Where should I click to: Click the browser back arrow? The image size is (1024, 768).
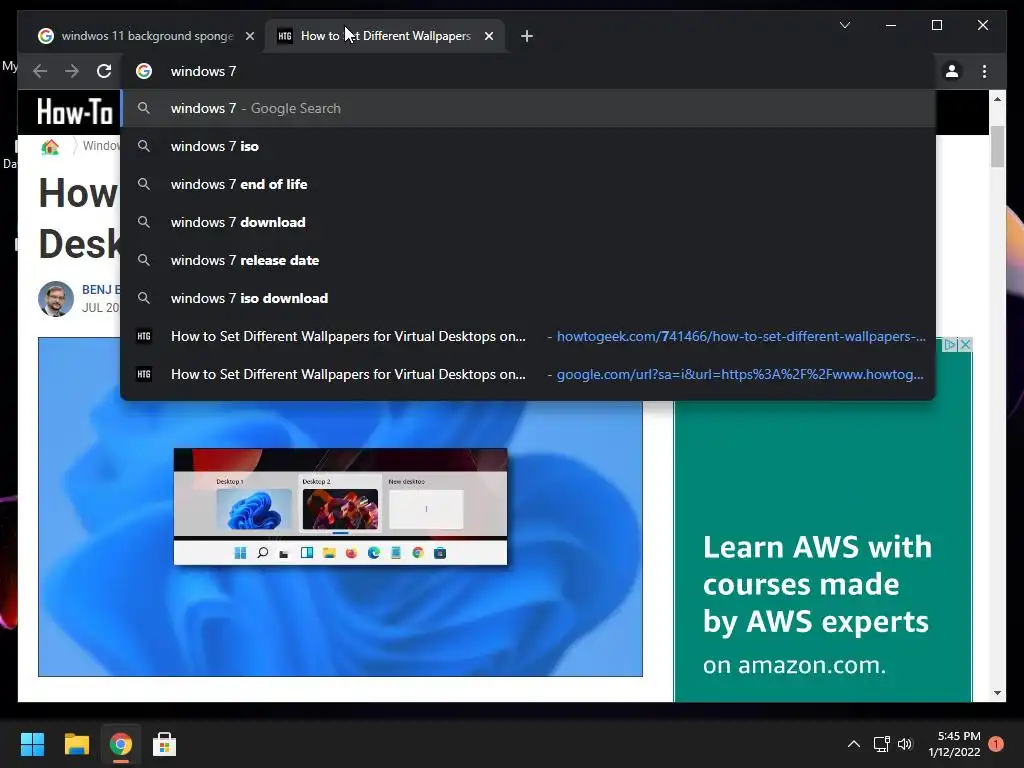click(x=40, y=71)
